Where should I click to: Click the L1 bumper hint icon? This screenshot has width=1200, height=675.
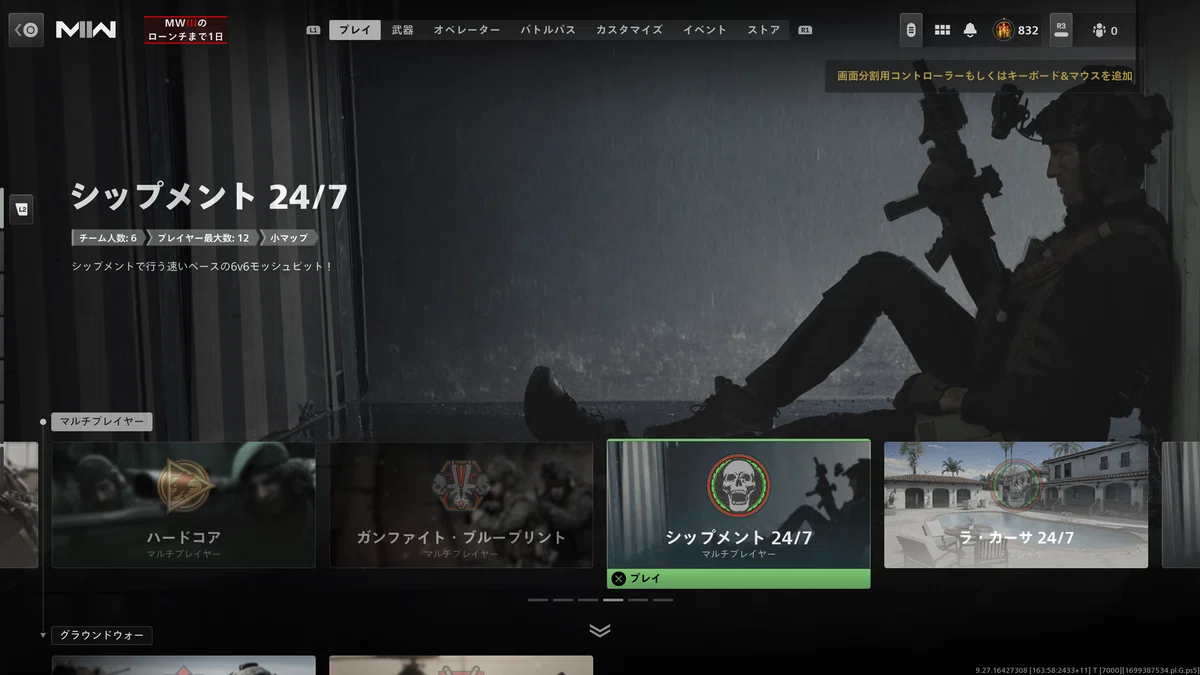[x=314, y=30]
